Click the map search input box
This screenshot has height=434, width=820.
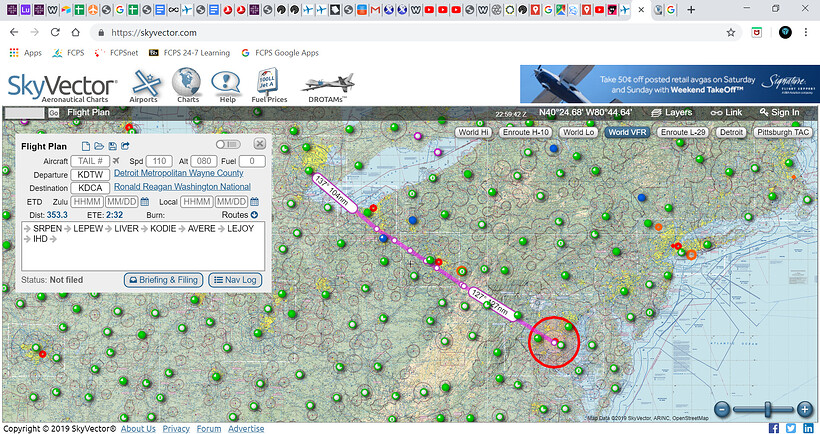[x=25, y=112]
